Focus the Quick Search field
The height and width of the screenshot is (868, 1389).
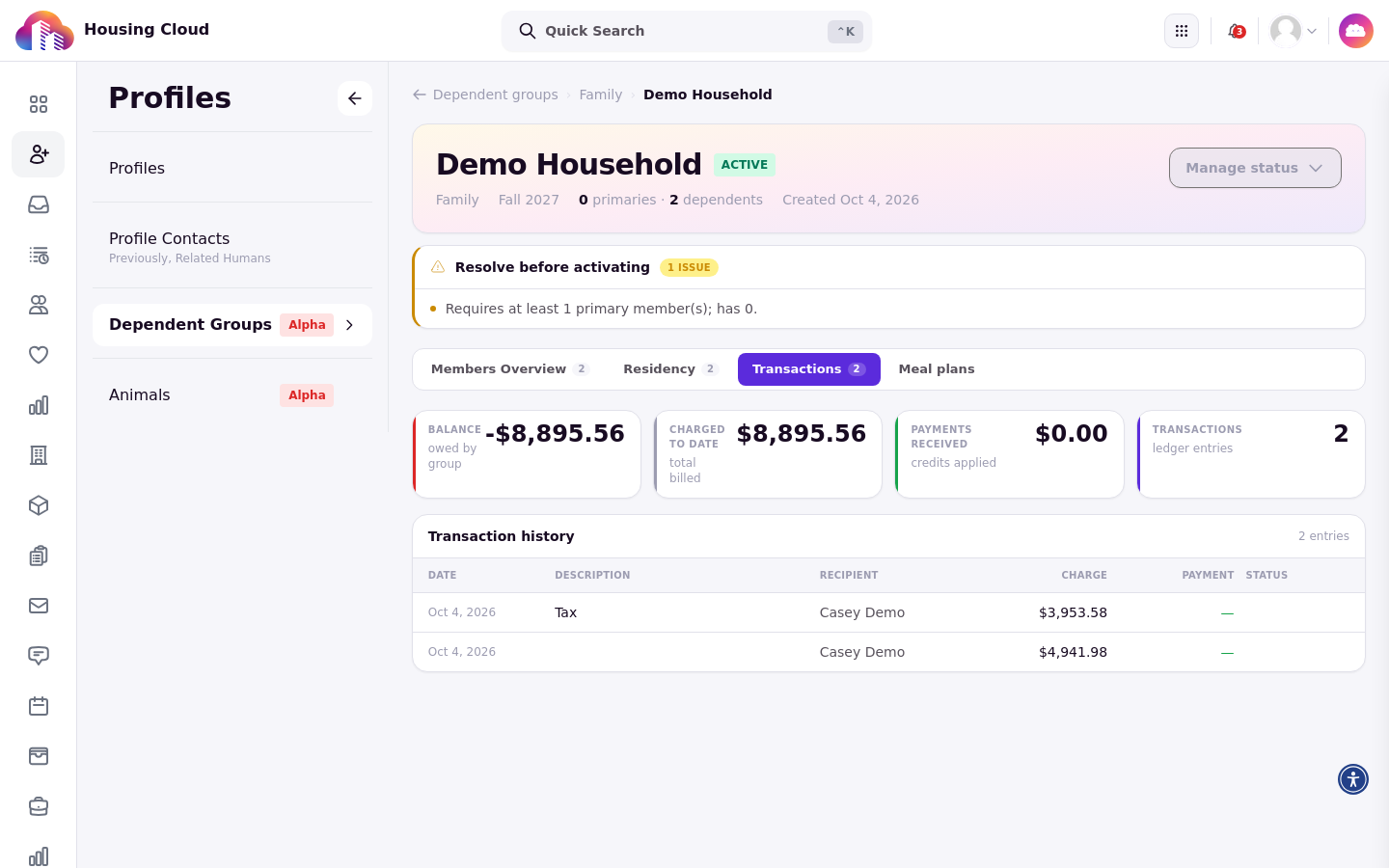coord(687,31)
